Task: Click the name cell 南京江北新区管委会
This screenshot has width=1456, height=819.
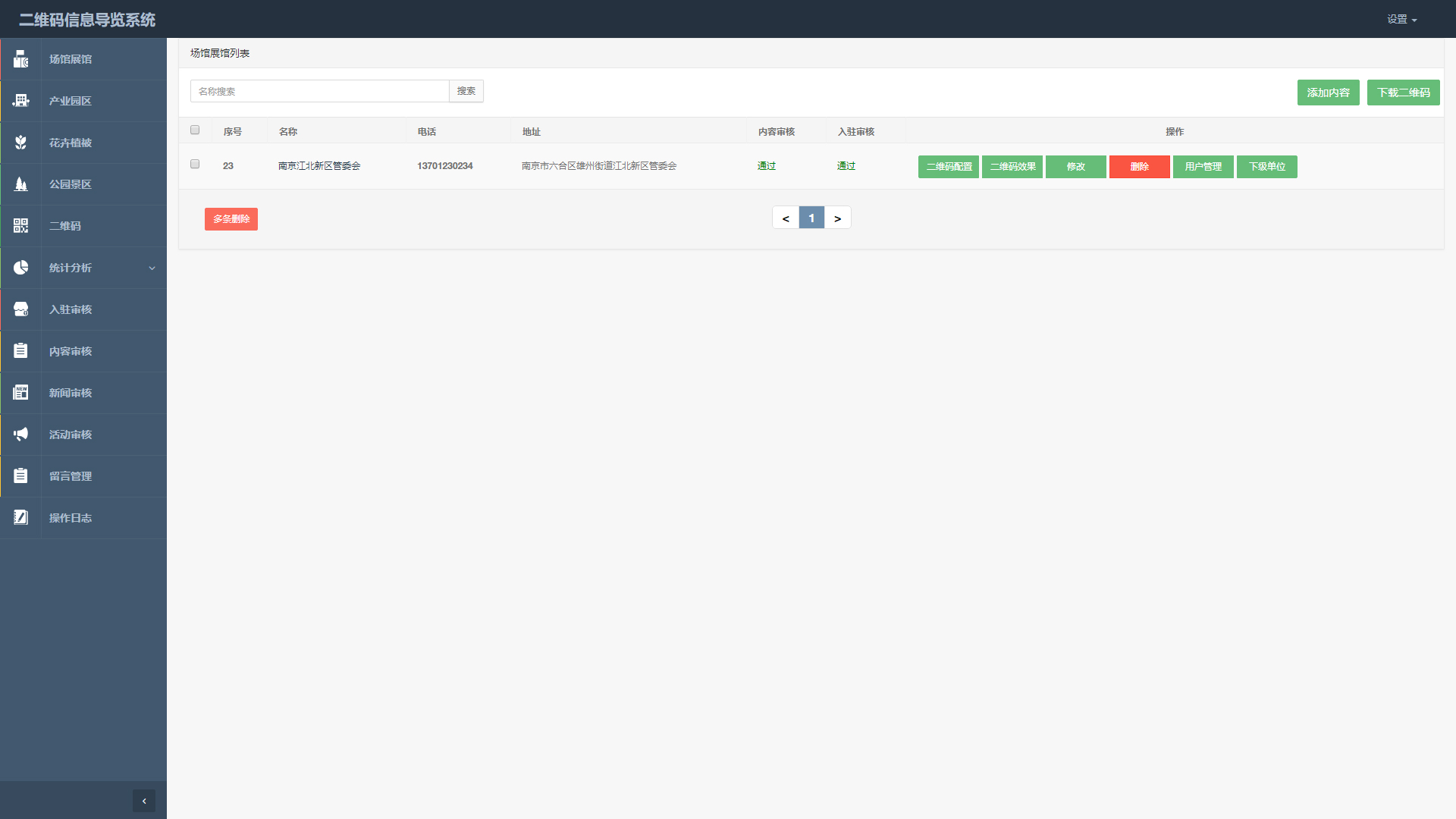Action: point(319,166)
